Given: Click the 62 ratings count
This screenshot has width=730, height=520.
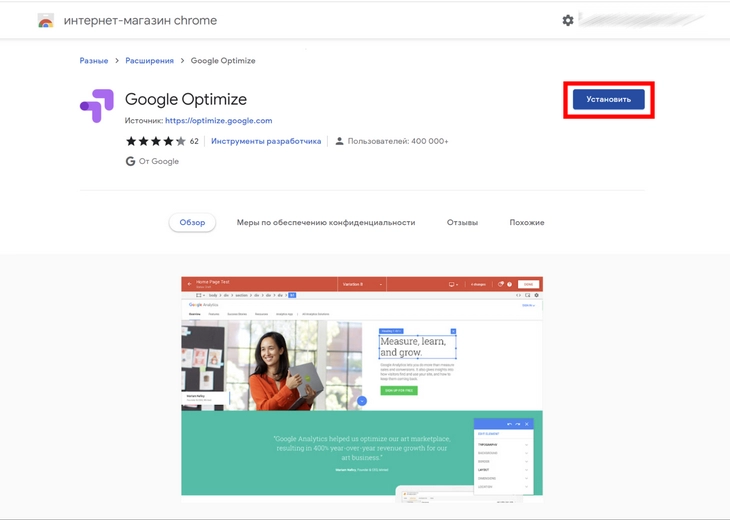Looking at the screenshot, I should [x=194, y=141].
